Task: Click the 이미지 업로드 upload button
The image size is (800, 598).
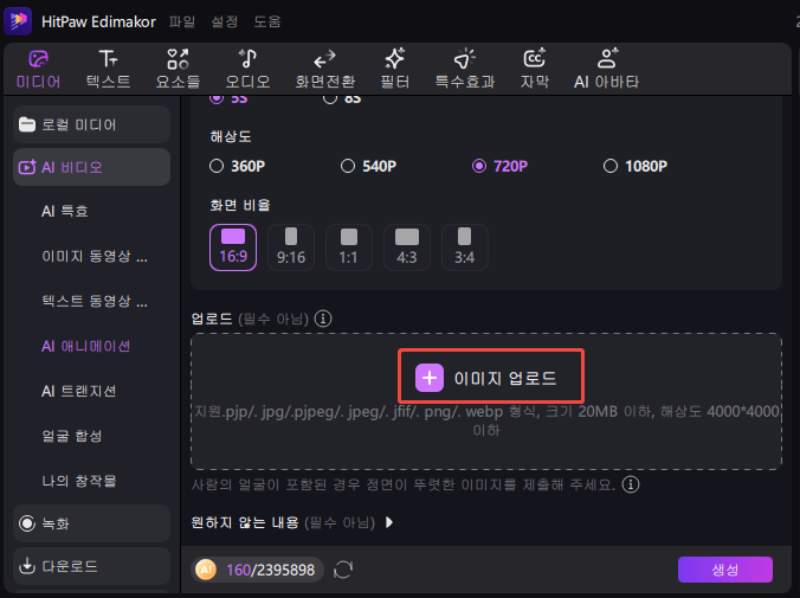Action: pyautogui.click(x=491, y=376)
